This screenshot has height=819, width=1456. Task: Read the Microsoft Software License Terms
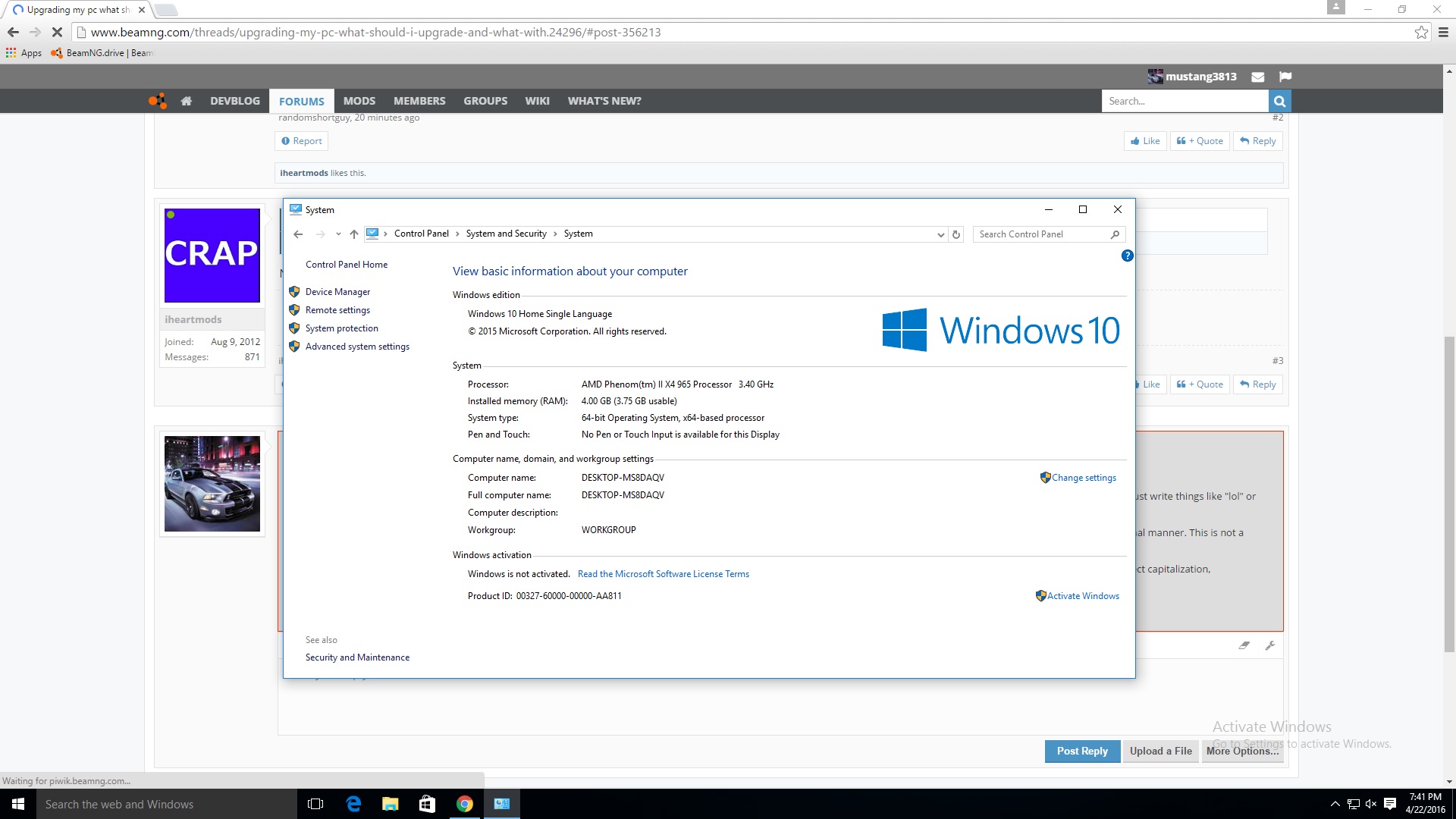(x=664, y=574)
